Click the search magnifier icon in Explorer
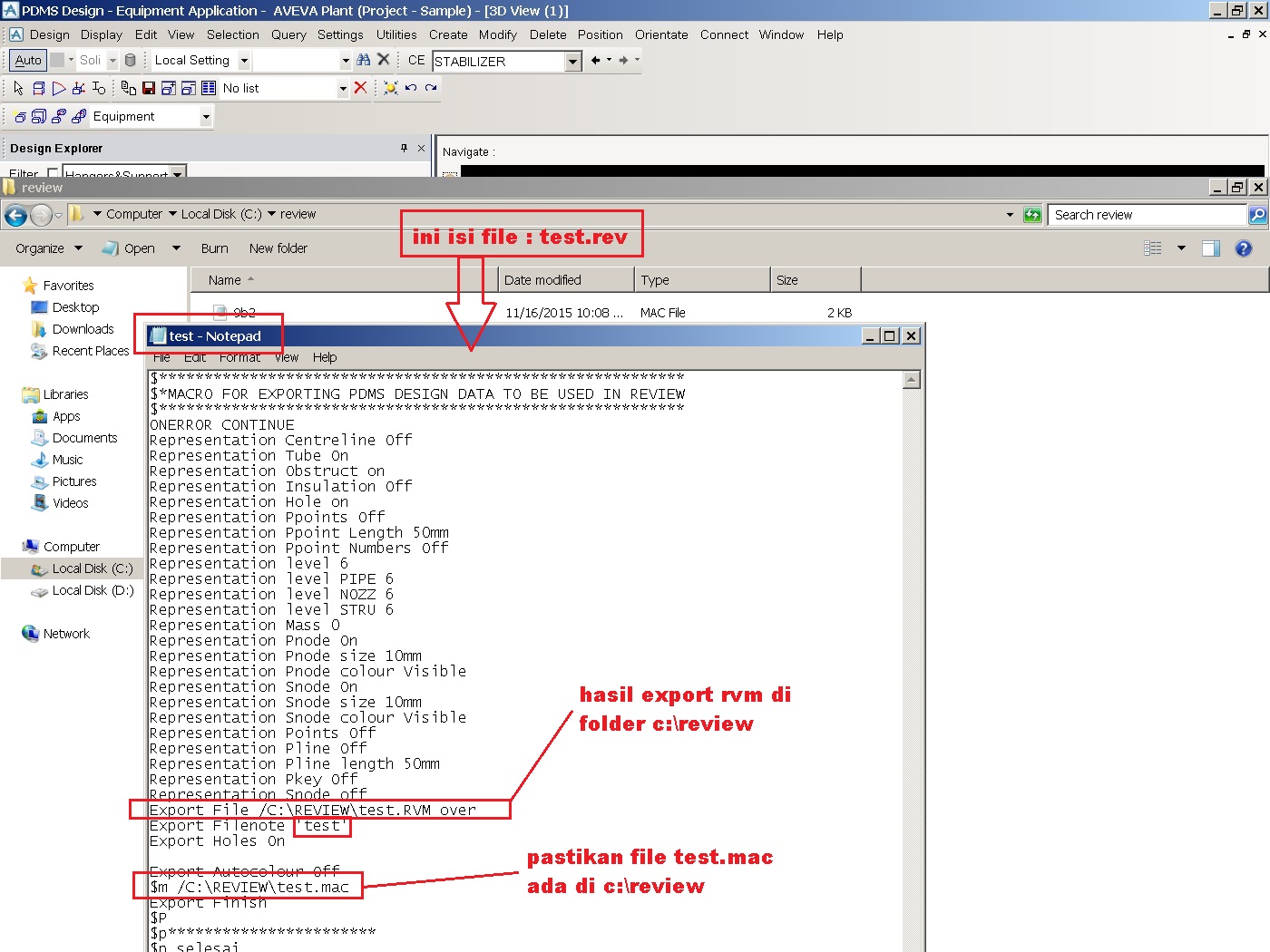 (1257, 215)
